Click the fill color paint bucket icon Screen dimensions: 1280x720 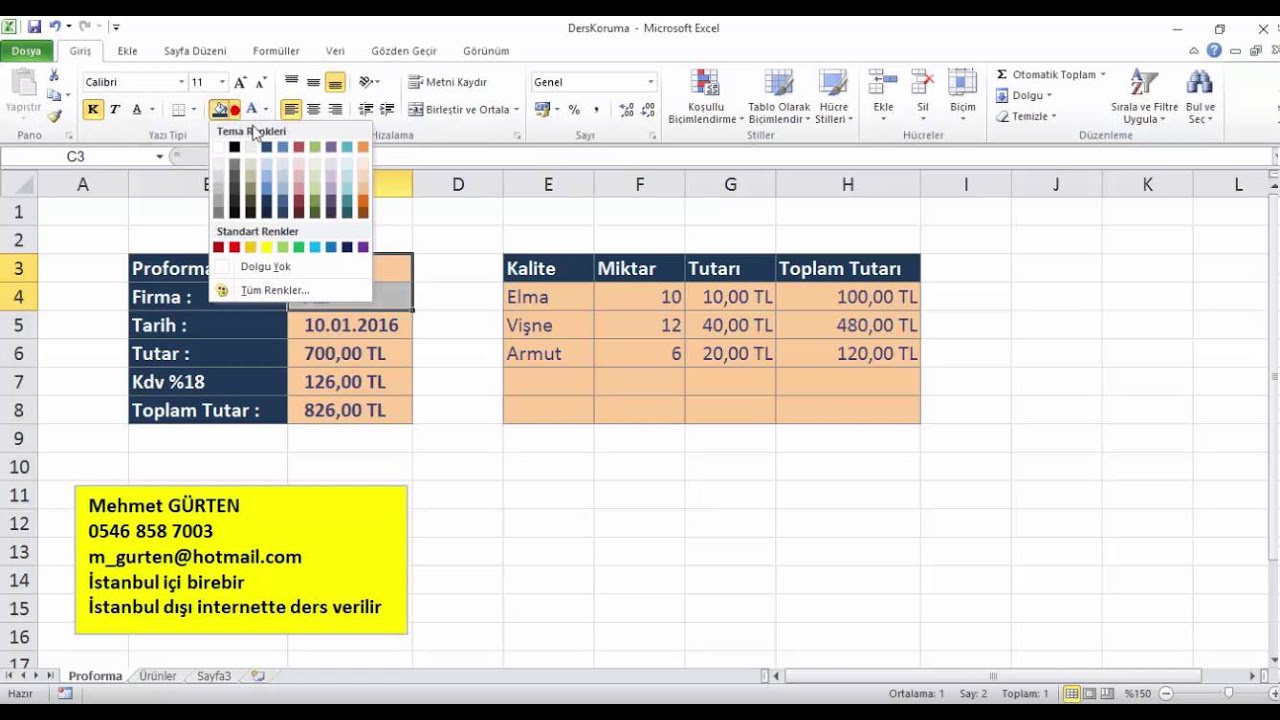pyautogui.click(x=220, y=110)
